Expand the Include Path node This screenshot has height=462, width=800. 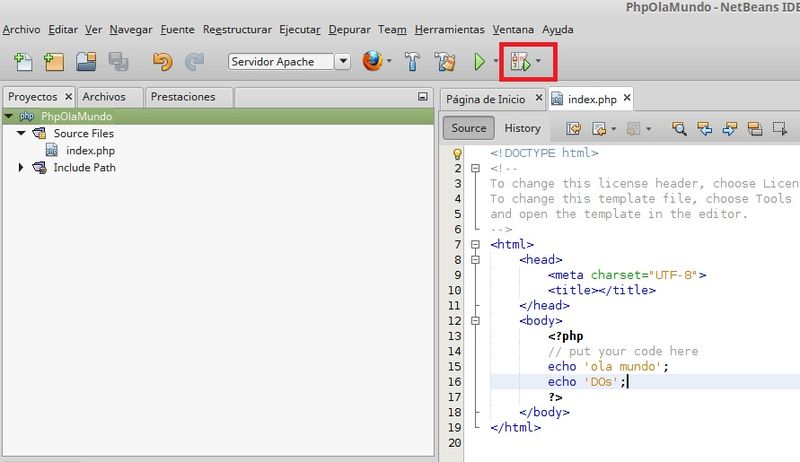[21, 167]
